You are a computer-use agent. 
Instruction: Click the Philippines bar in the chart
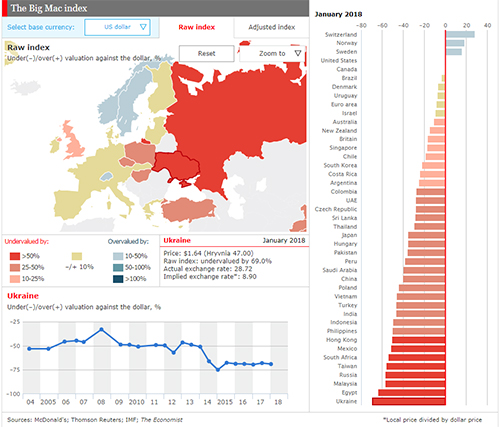click(x=419, y=331)
